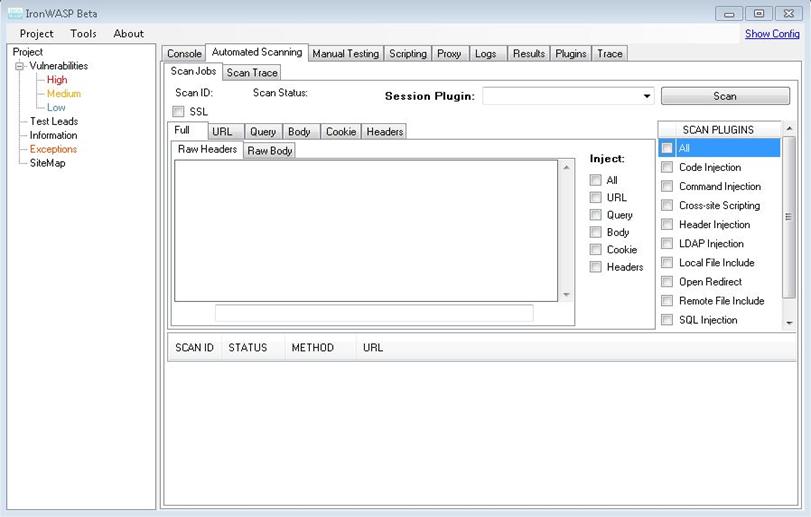Click the IronWASP application icon in title bar
Screen dimensions: 811x517
15,13
